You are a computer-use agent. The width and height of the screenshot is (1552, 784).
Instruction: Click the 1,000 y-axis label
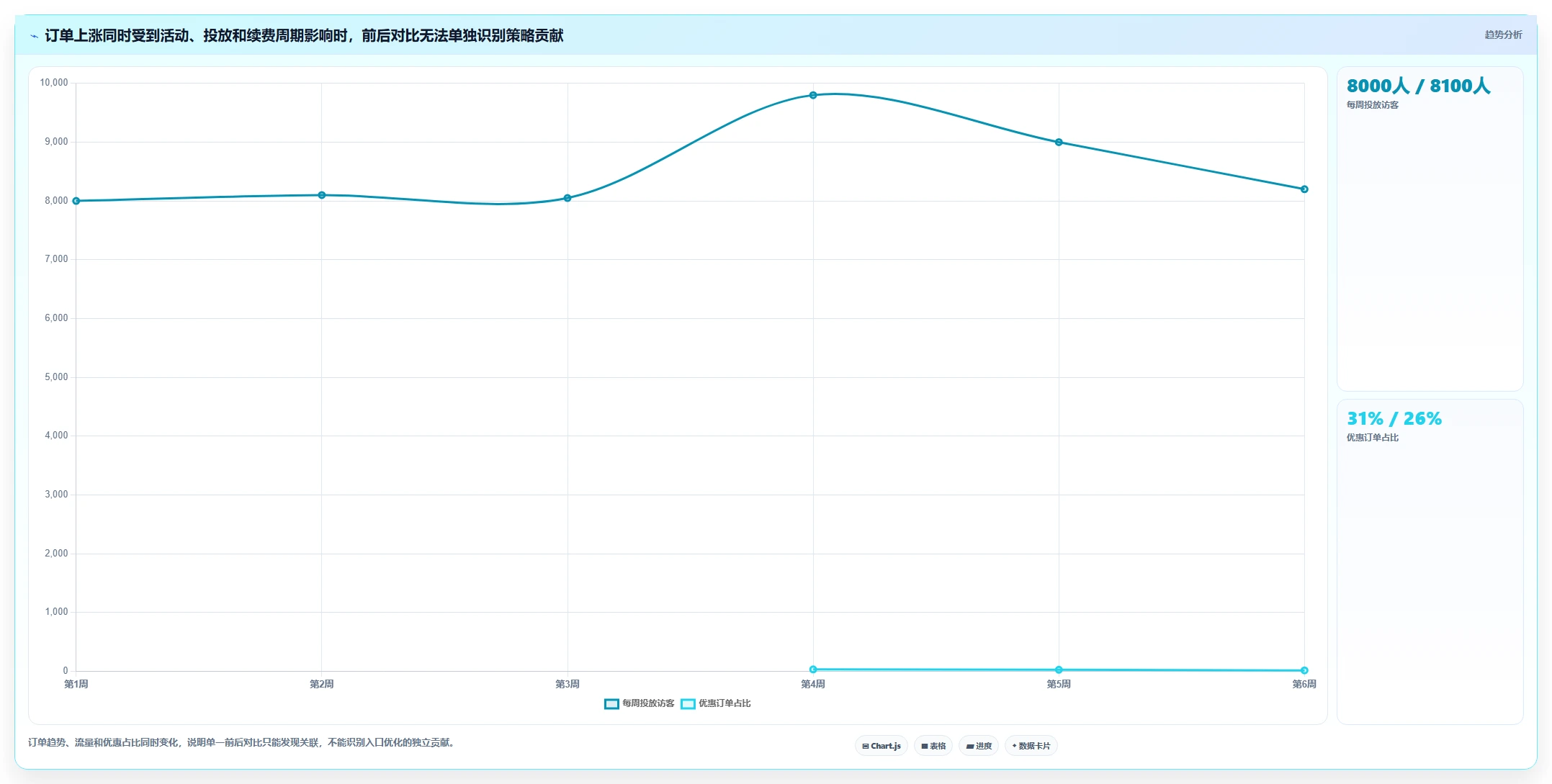(x=56, y=612)
